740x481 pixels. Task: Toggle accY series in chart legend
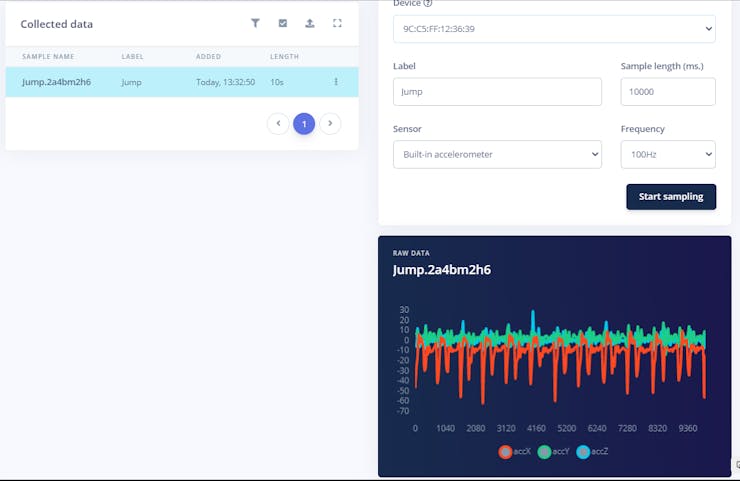tap(553, 452)
